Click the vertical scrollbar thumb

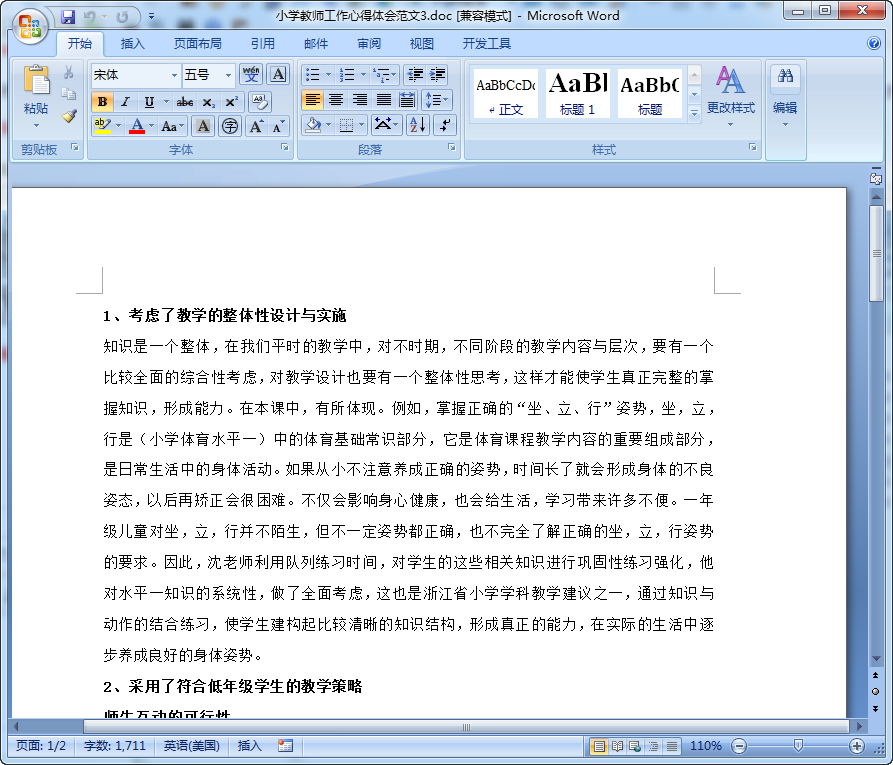pyautogui.click(x=876, y=253)
